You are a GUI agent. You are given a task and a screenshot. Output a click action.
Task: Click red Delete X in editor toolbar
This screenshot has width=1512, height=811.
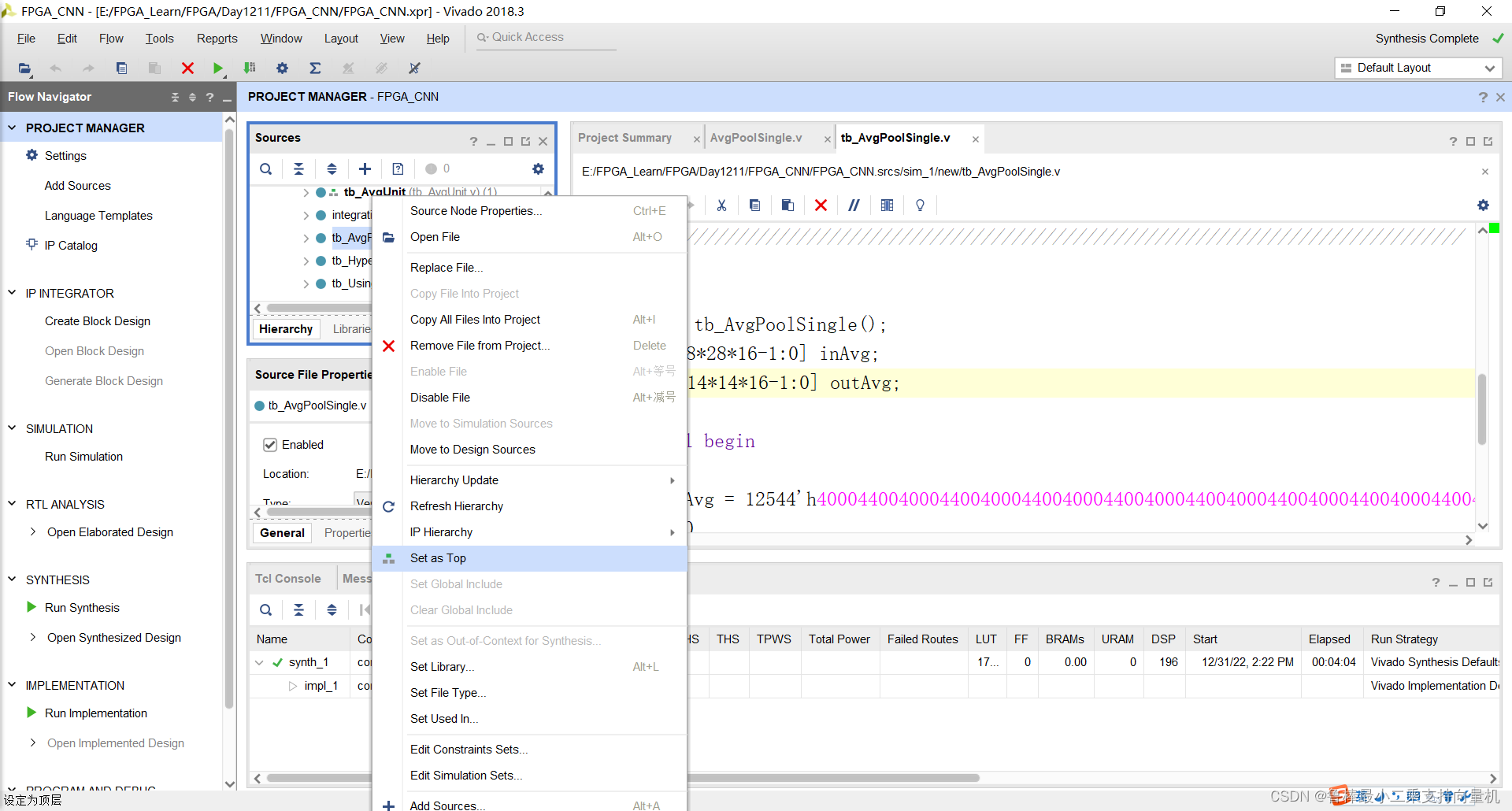tap(821, 205)
